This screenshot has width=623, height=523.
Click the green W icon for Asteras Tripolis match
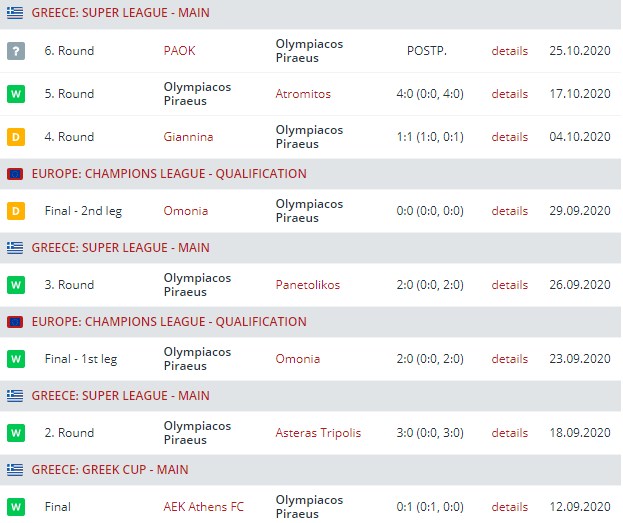pos(15,433)
